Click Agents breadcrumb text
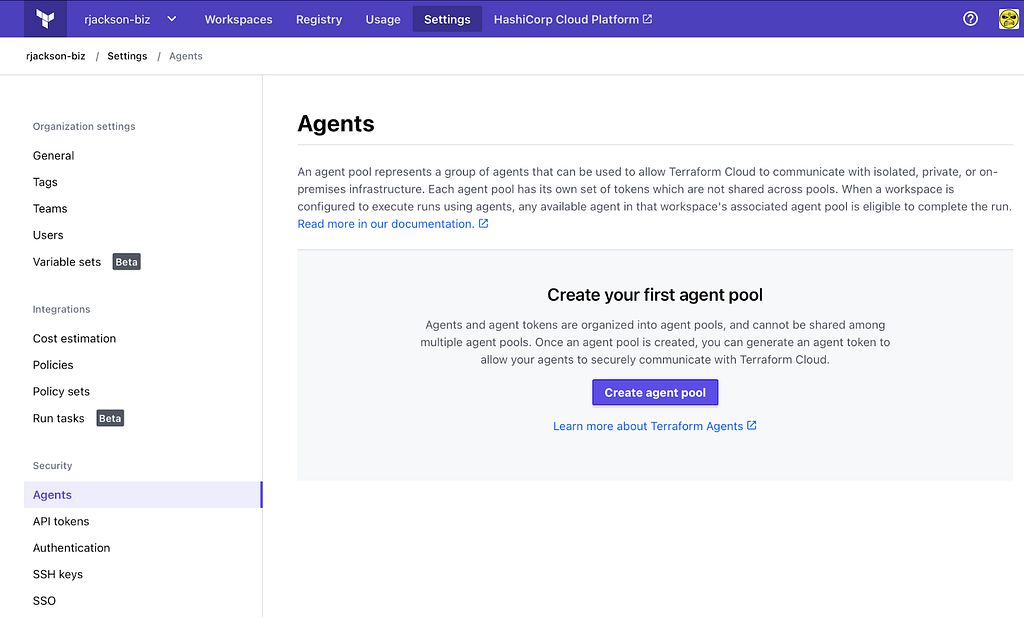 click(x=185, y=56)
